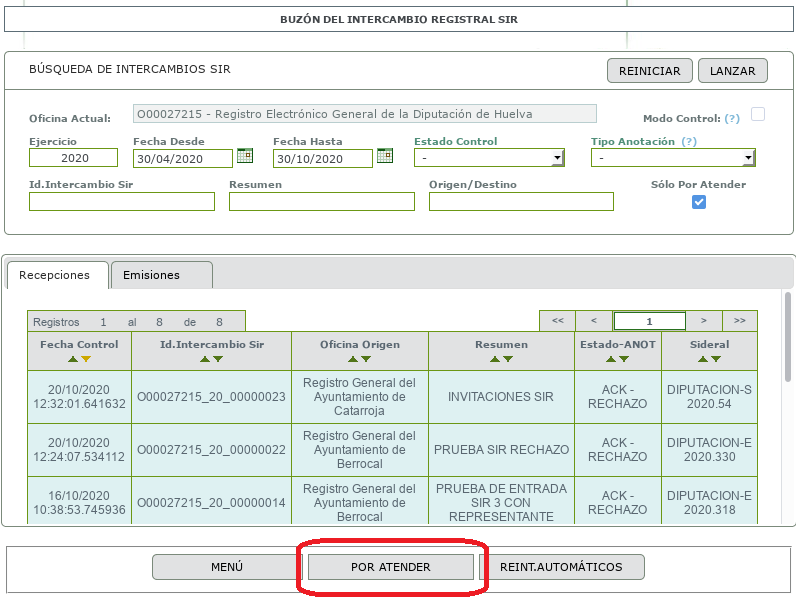Sort Resumen column descending

coord(508,359)
